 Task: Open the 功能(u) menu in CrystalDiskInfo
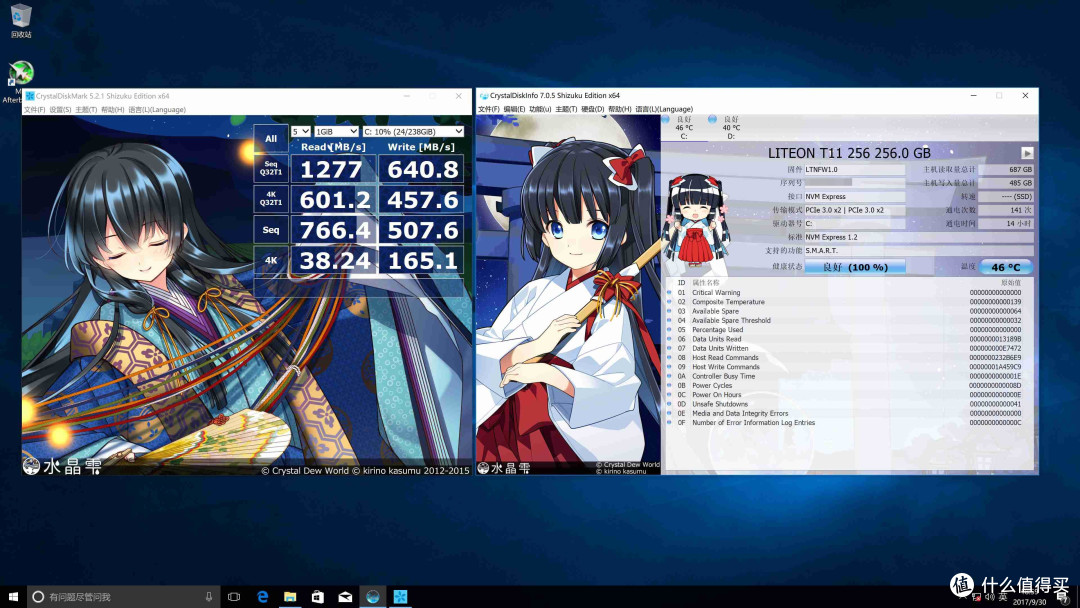point(541,109)
